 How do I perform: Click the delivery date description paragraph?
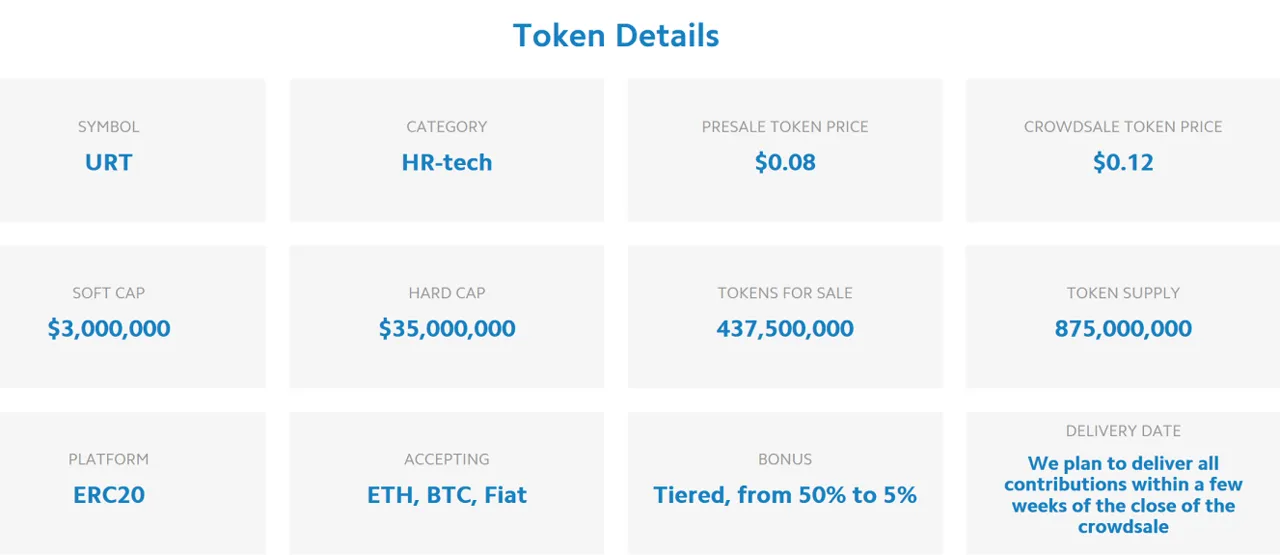coord(1123,495)
